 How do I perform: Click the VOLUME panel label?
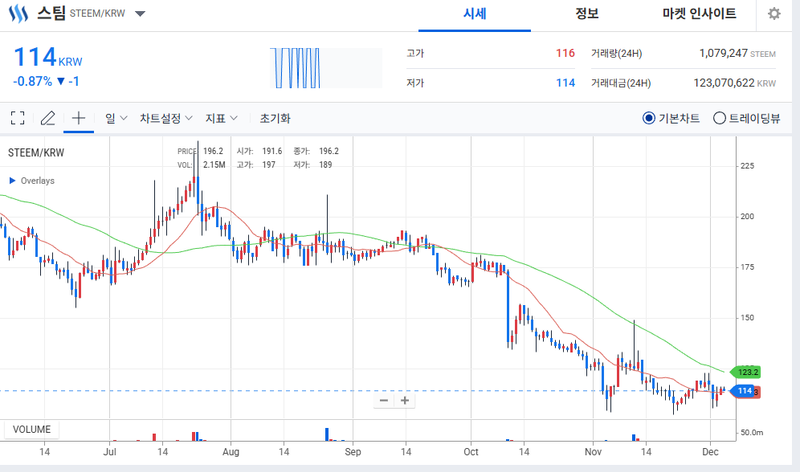pos(31,430)
